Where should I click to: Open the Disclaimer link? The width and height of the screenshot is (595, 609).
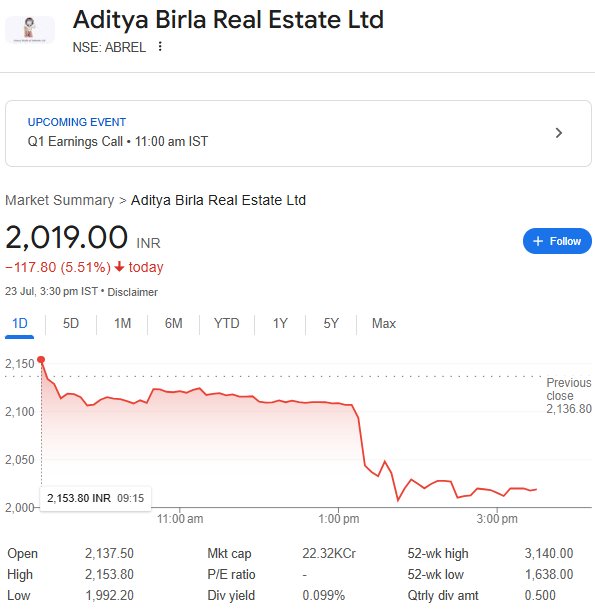tap(132, 292)
